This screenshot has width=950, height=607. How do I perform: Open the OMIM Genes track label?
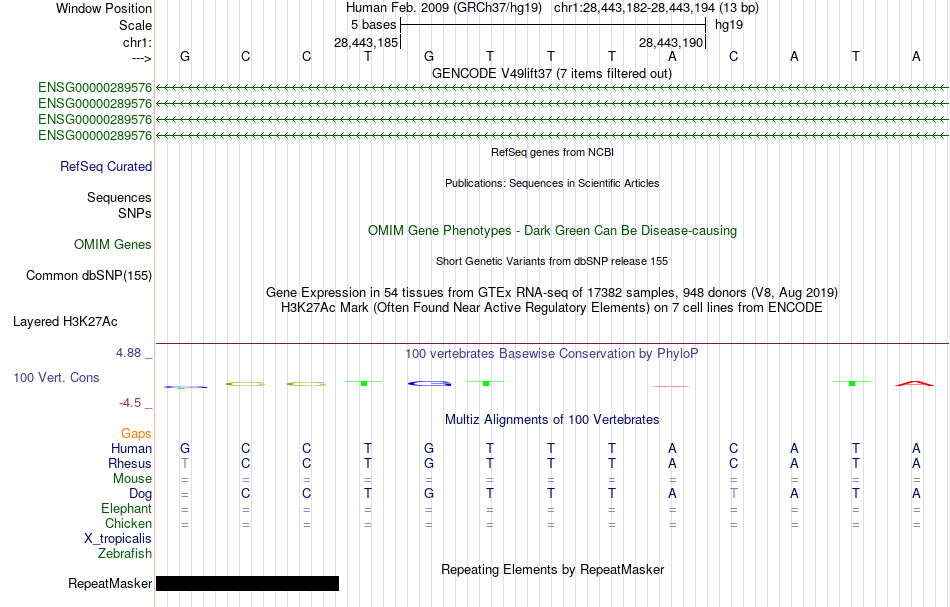[113, 244]
